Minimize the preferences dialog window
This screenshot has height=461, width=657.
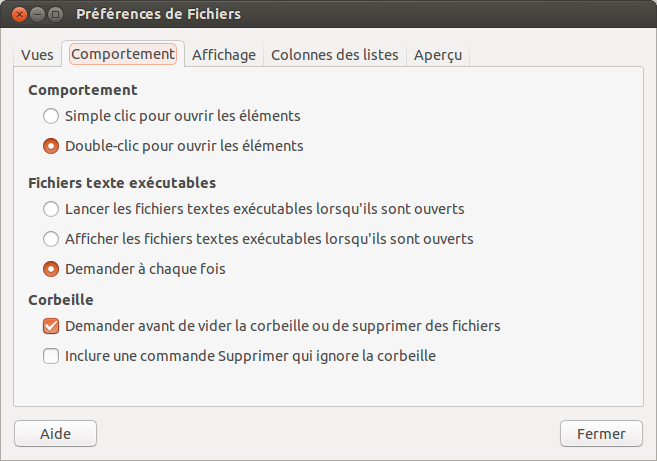click(36, 15)
